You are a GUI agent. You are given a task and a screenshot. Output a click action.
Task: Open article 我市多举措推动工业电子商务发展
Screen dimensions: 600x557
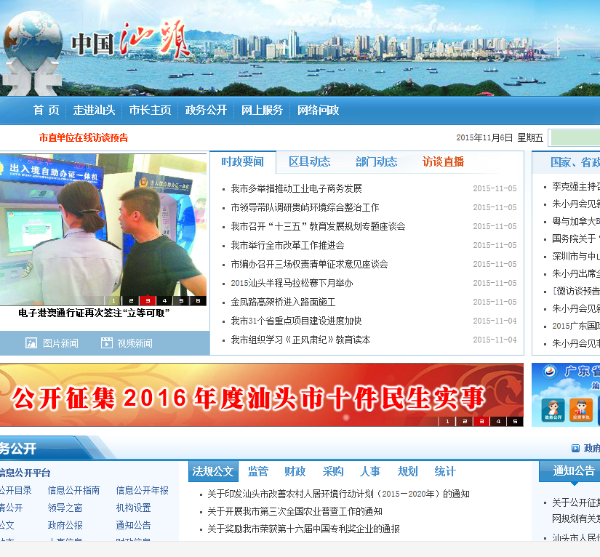[296, 189]
